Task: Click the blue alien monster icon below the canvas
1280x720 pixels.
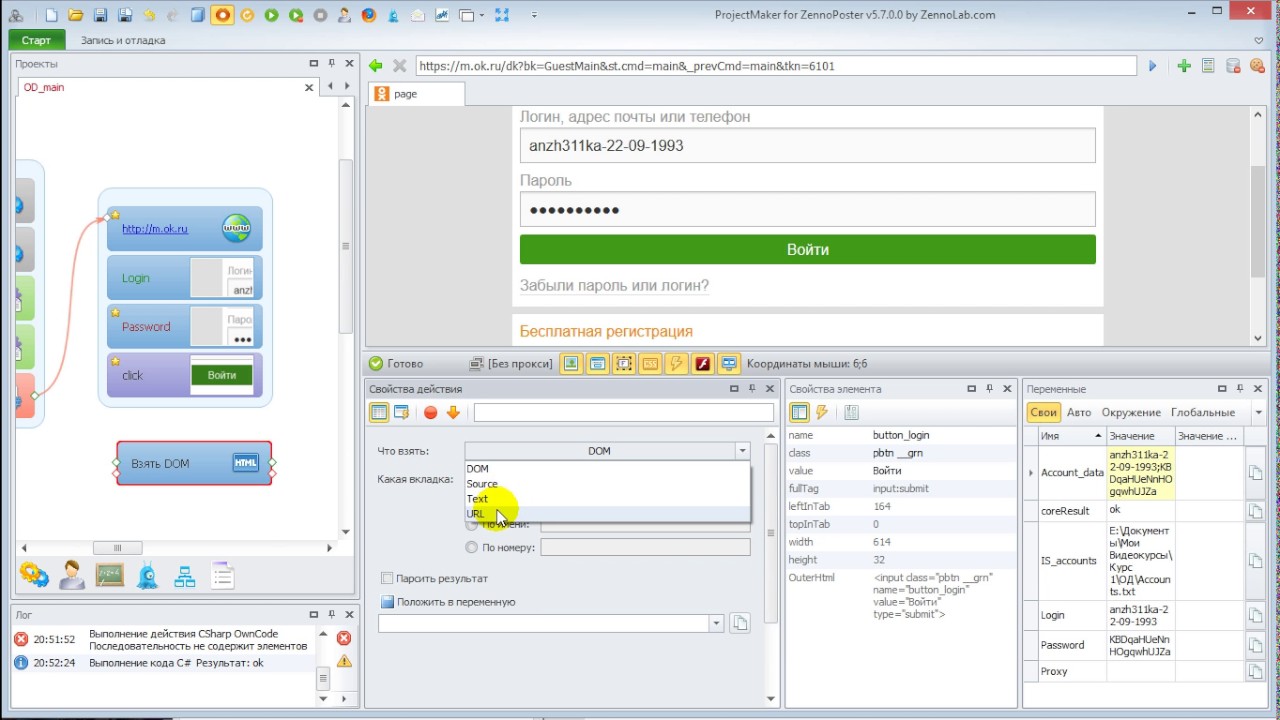Action: point(148,575)
